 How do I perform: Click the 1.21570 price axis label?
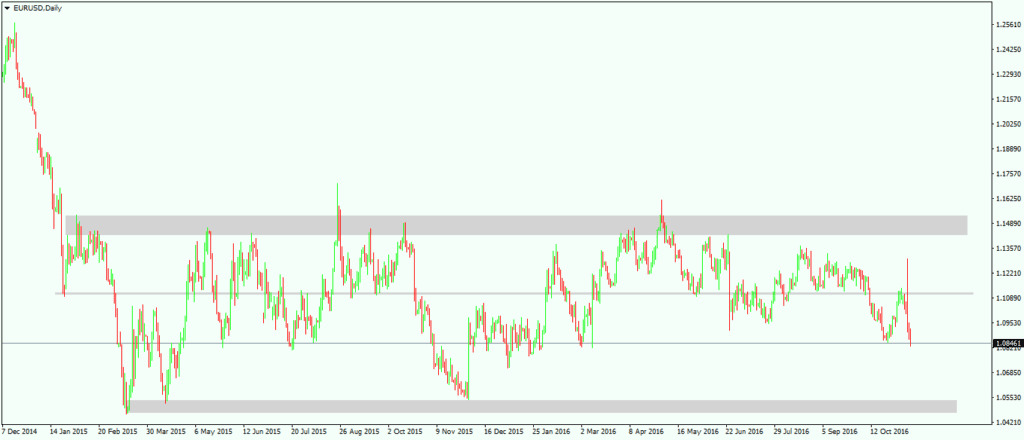click(1007, 99)
